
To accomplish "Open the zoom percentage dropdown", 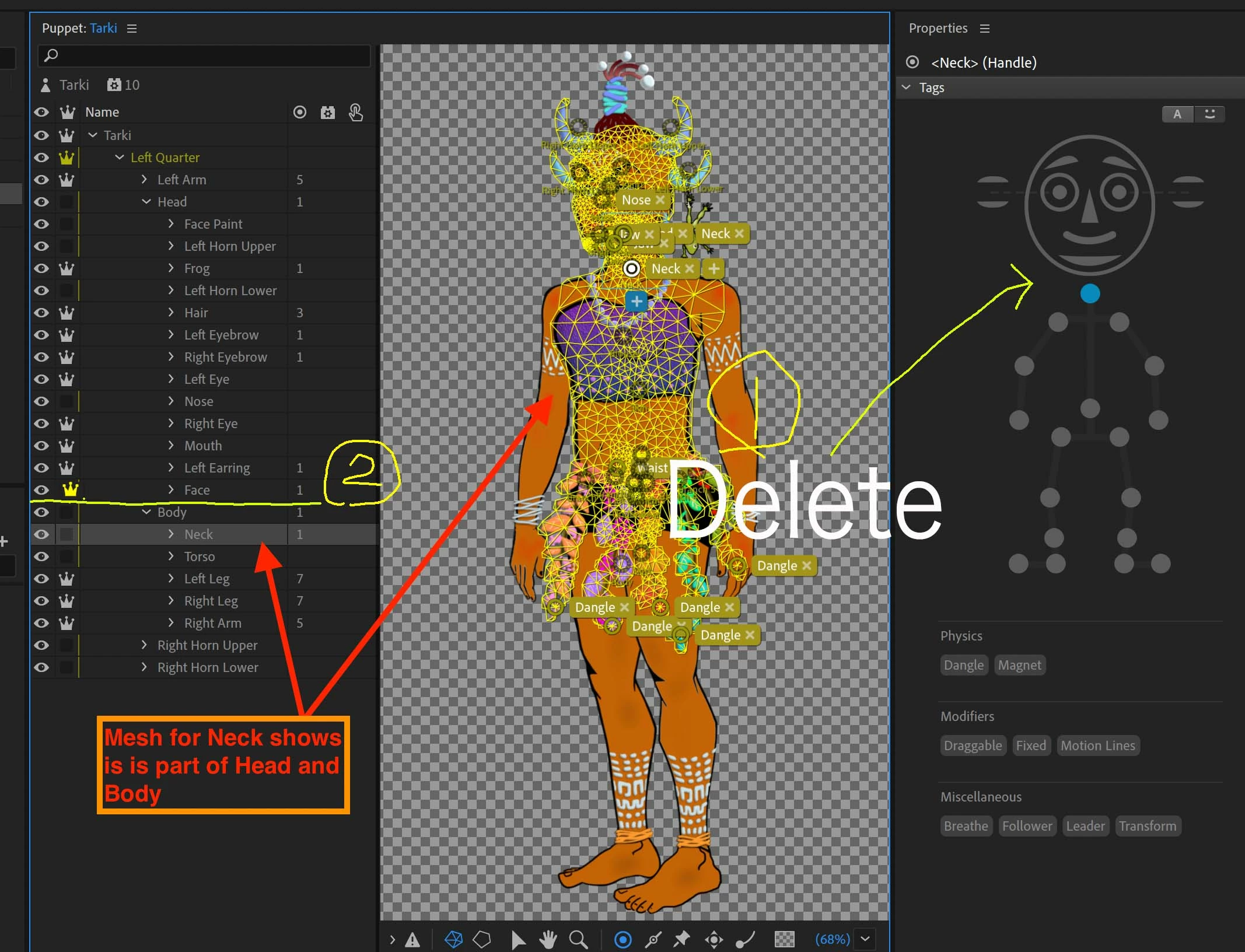I will 865,939.
